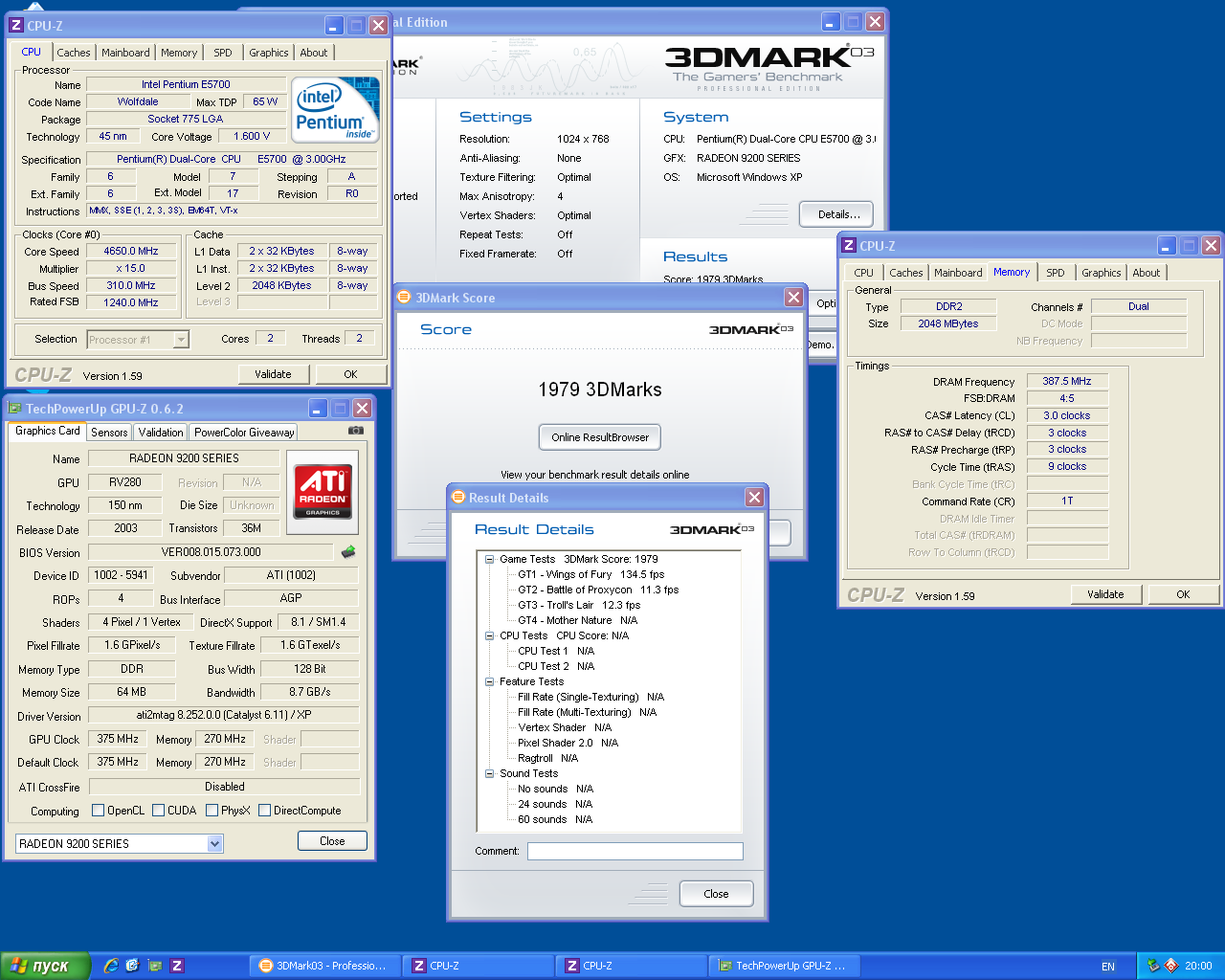Enable the PhysX checkbox
Screen dimensions: 1225x980
(212, 811)
